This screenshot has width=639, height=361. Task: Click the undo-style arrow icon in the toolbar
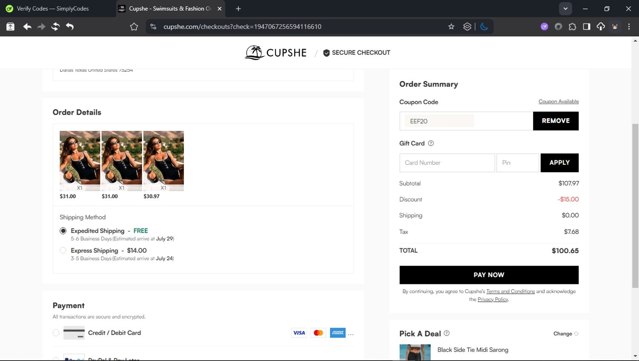(x=70, y=26)
